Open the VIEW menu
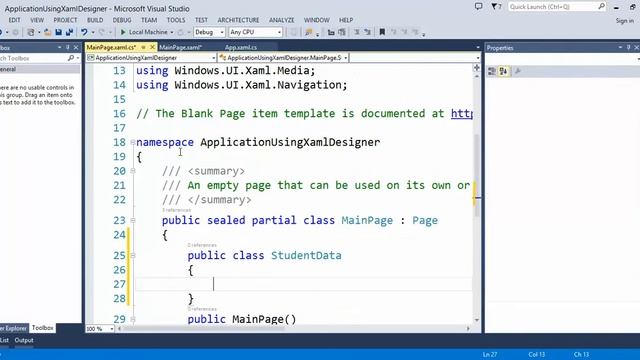This screenshot has width=640, height=360. (x=37, y=20)
